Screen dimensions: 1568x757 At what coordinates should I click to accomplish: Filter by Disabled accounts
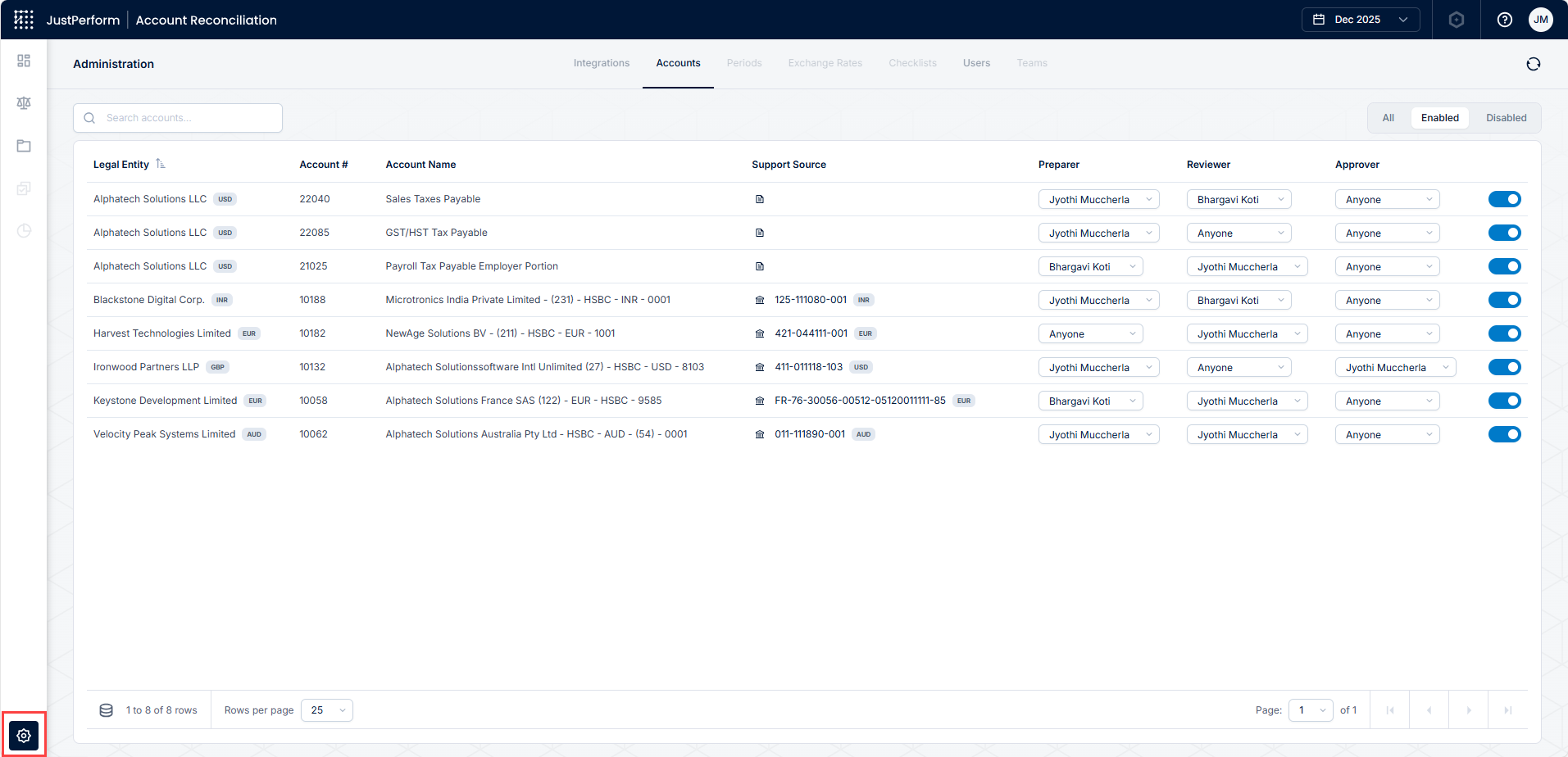coord(1507,118)
